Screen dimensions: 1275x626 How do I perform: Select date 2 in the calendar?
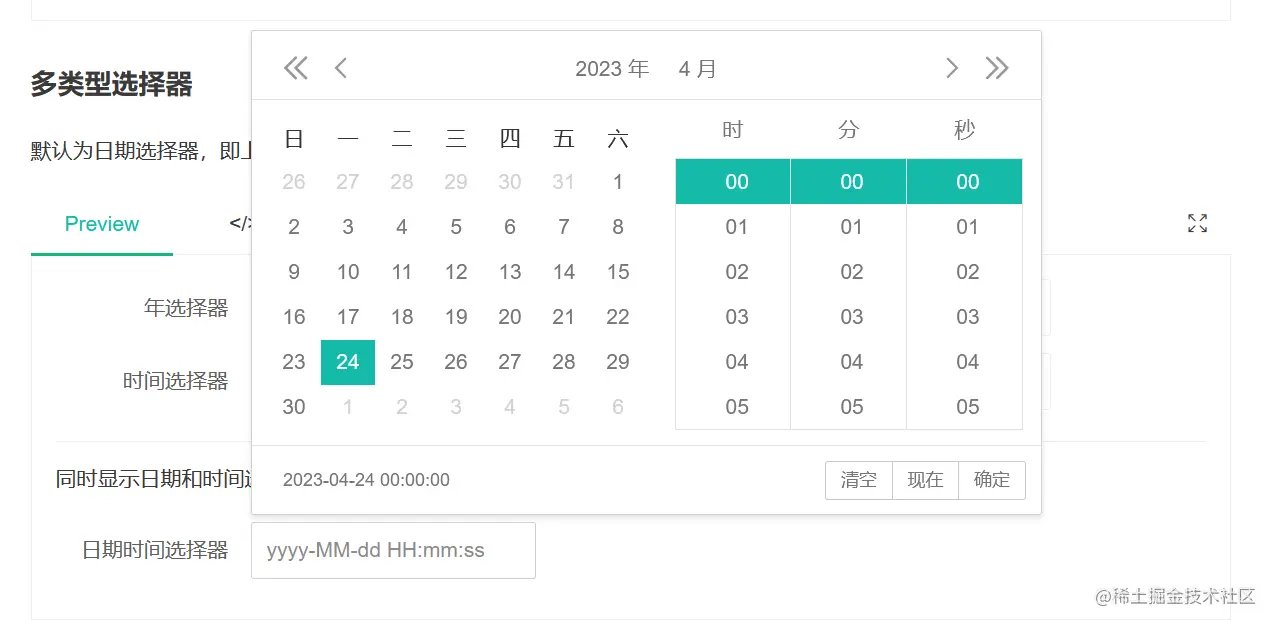tap(294, 227)
